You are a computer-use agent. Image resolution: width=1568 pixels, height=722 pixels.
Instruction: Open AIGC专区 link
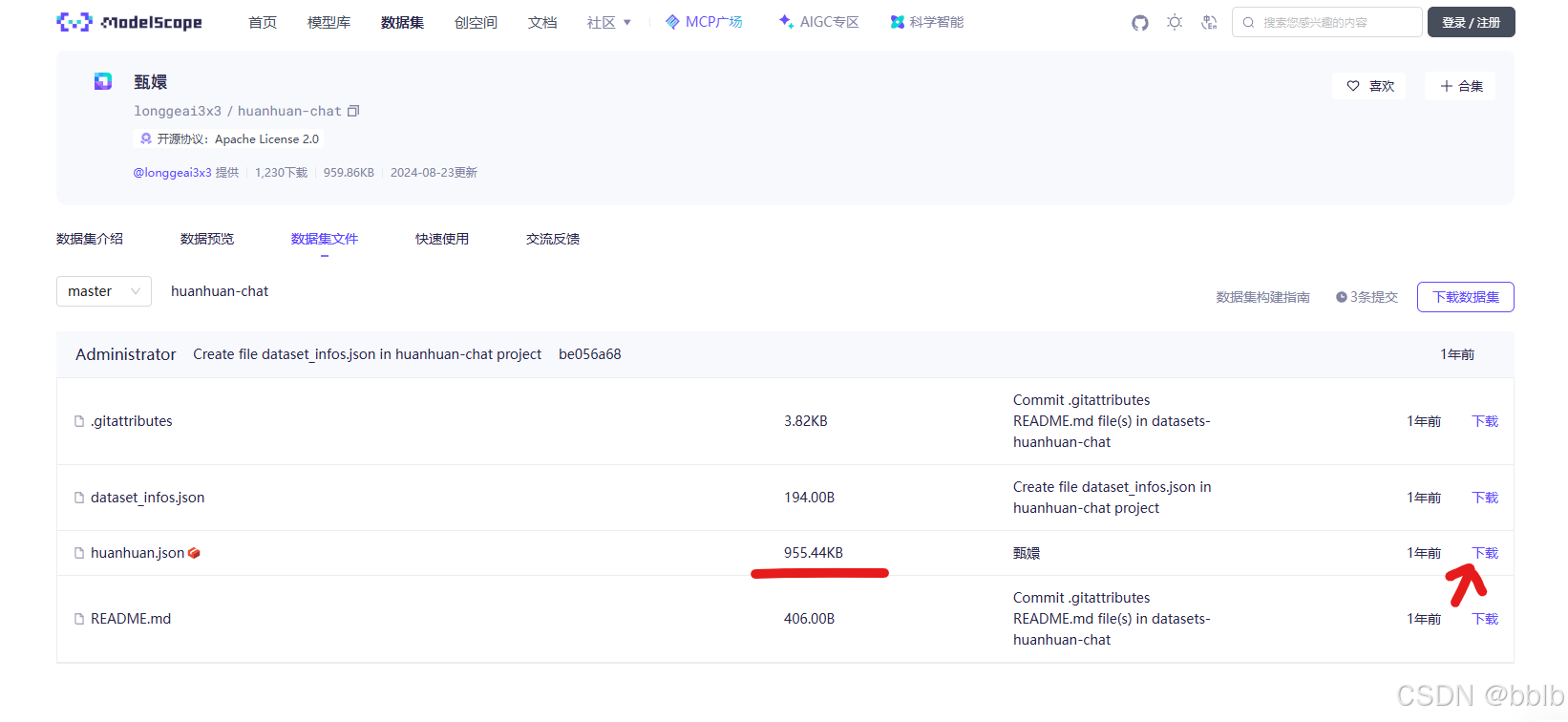click(818, 22)
